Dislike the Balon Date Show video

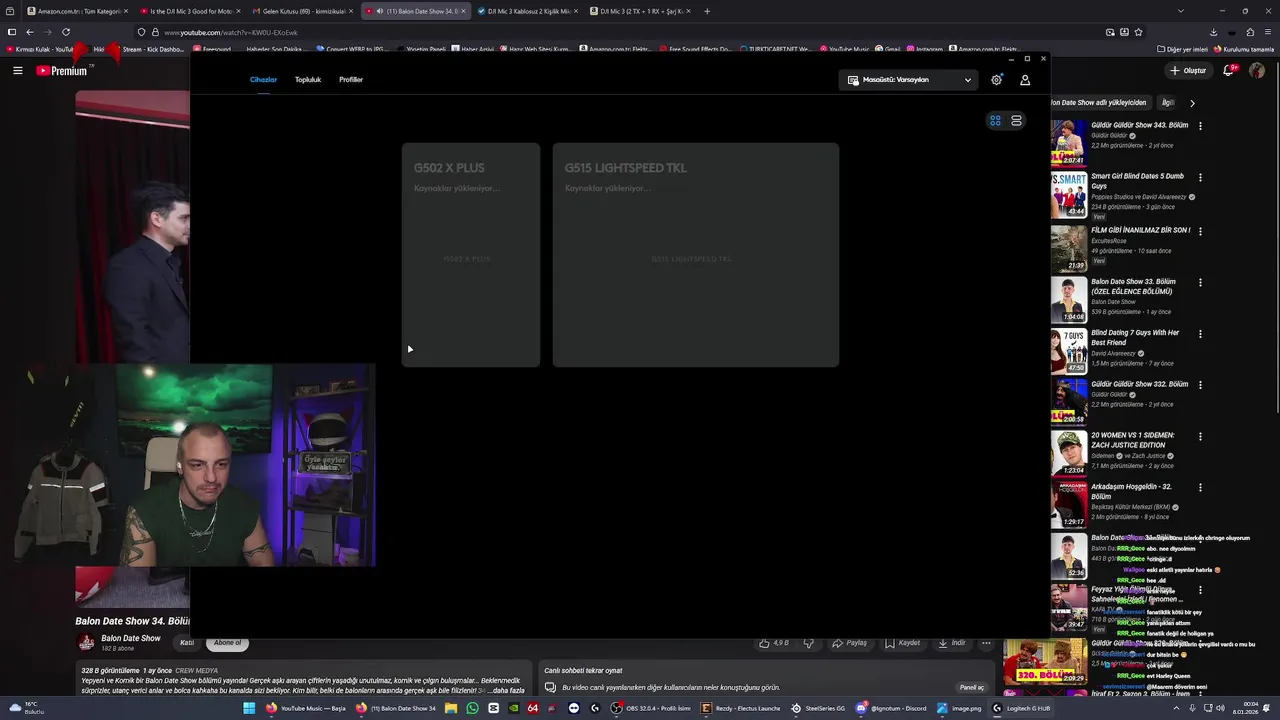pos(809,643)
